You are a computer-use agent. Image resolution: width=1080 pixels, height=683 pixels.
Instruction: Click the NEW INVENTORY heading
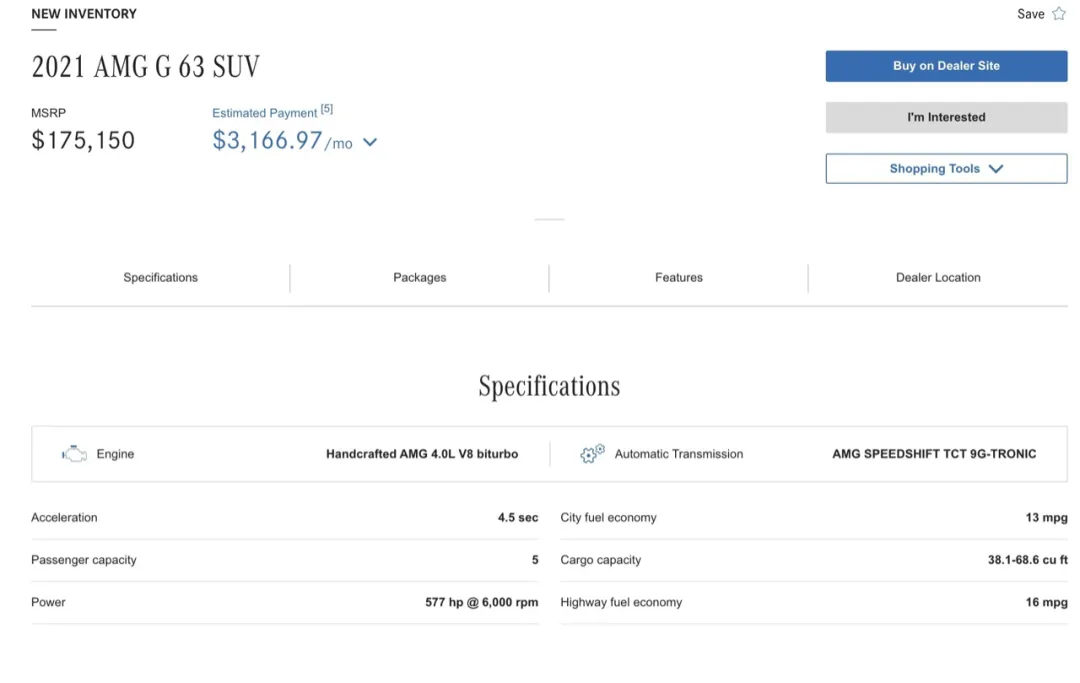coord(84,14)
